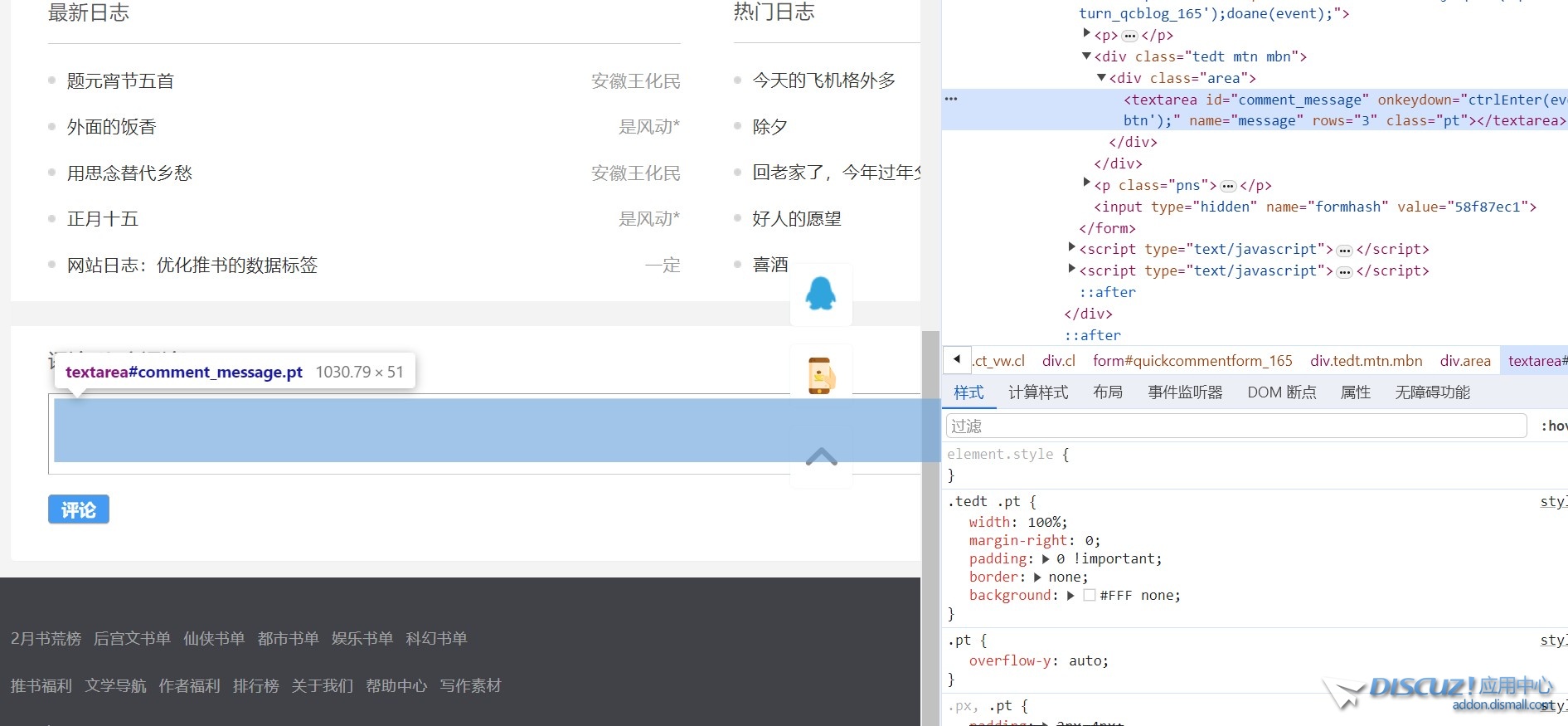Open the 事件监听器 tab
The height and width of the screenshot is (726, 1568).
[1185, 392]
